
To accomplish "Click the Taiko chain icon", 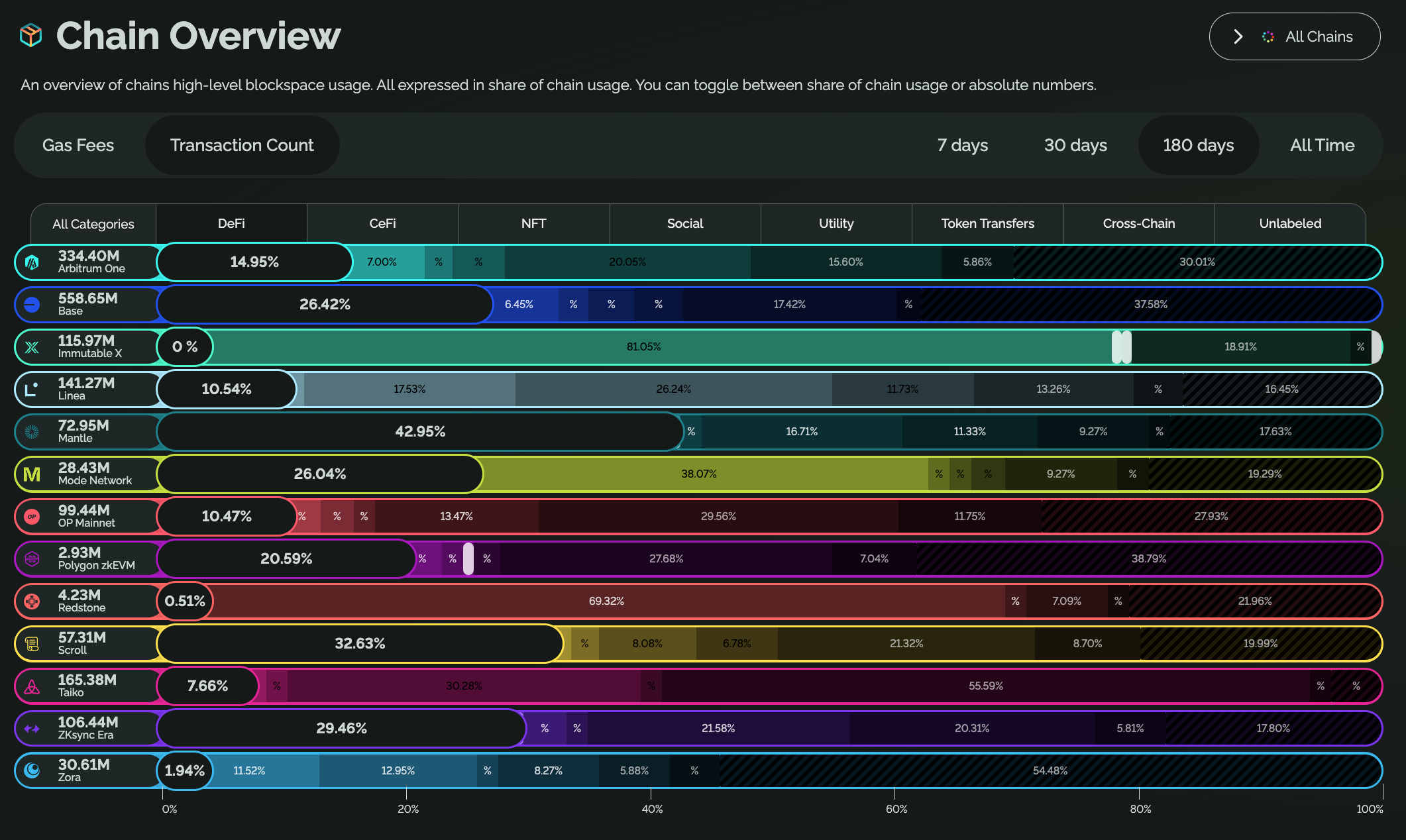I will [x=32, y=686].
